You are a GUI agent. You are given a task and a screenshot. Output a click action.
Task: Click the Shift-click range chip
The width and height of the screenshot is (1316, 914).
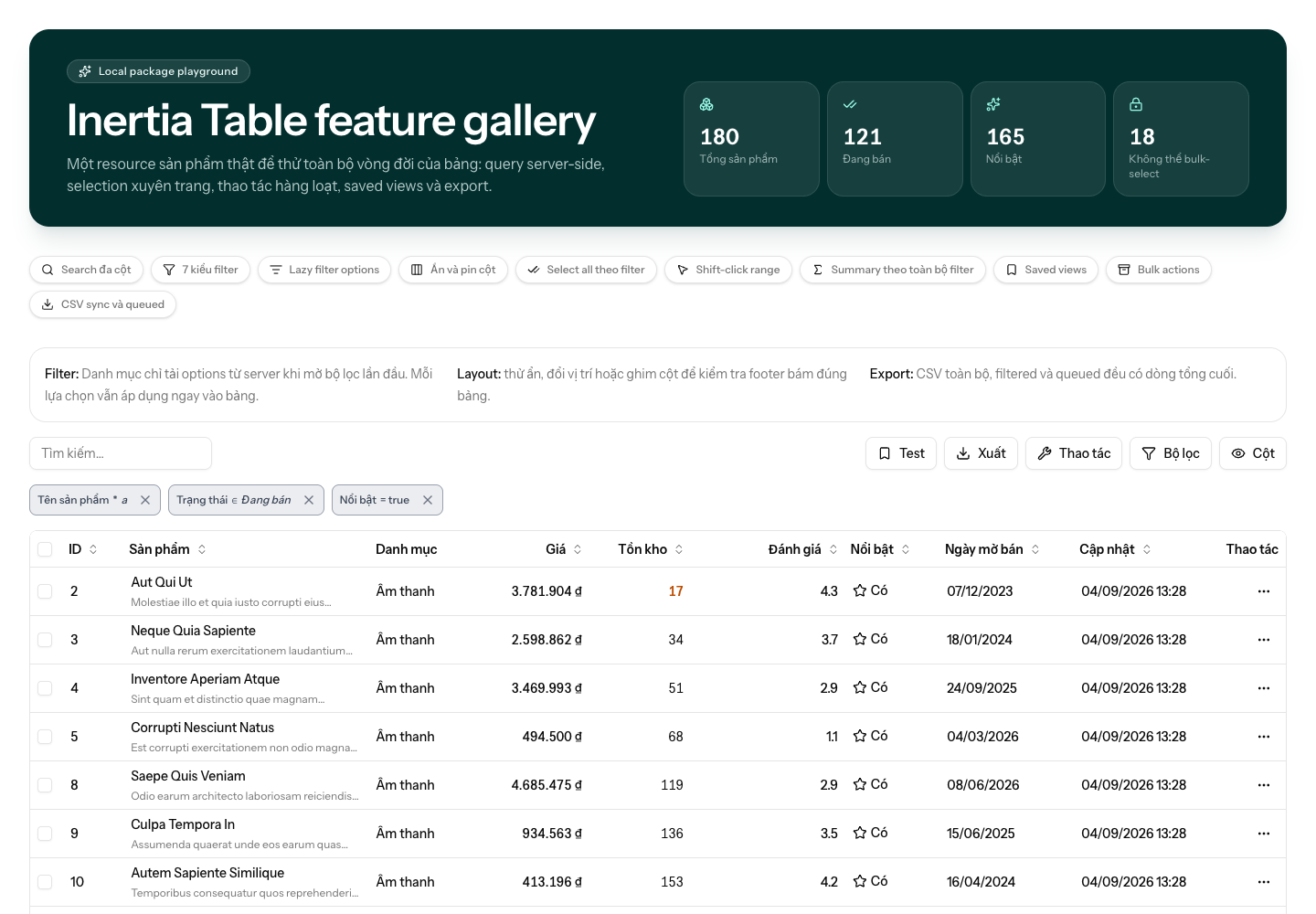coord(728,270)
